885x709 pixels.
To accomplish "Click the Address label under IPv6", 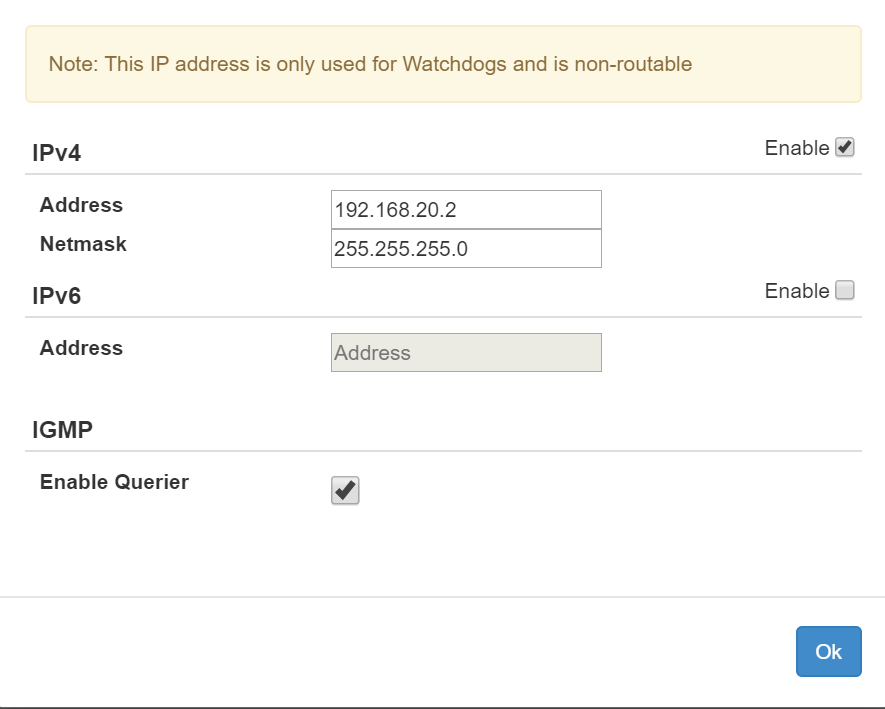I will (x=81, y=348).
